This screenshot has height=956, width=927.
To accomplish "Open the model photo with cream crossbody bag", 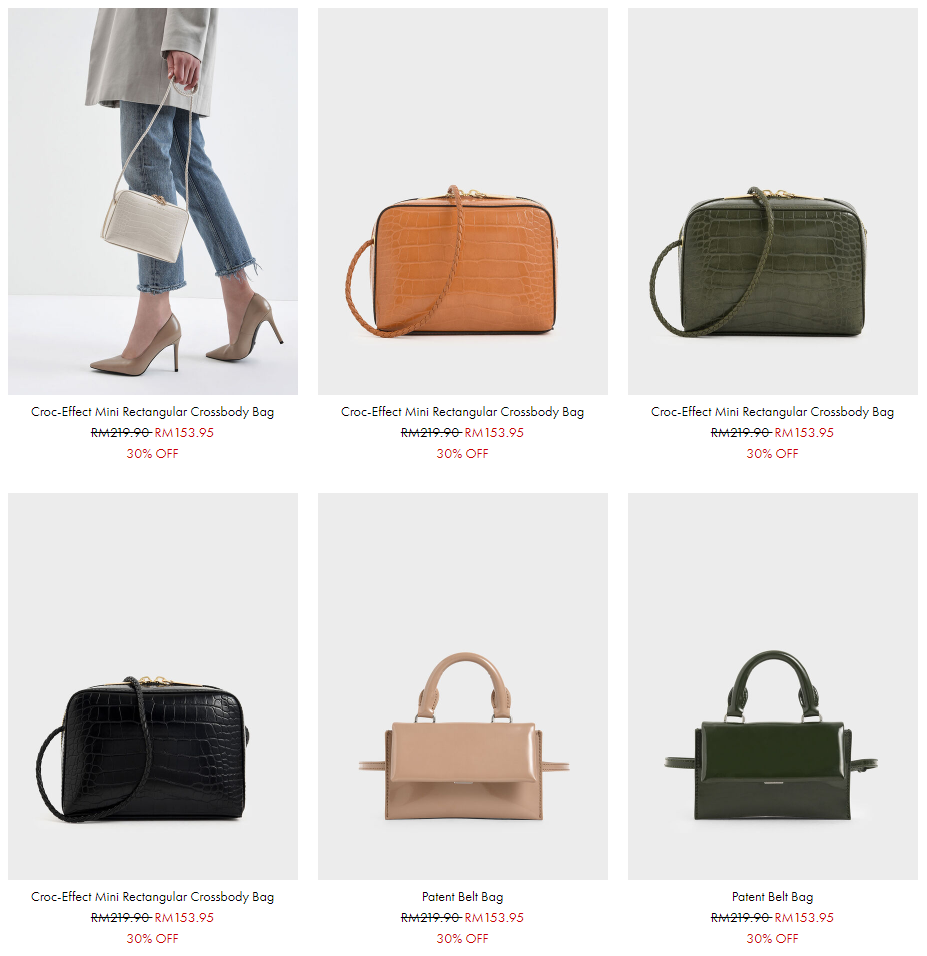I will (152, 201).
